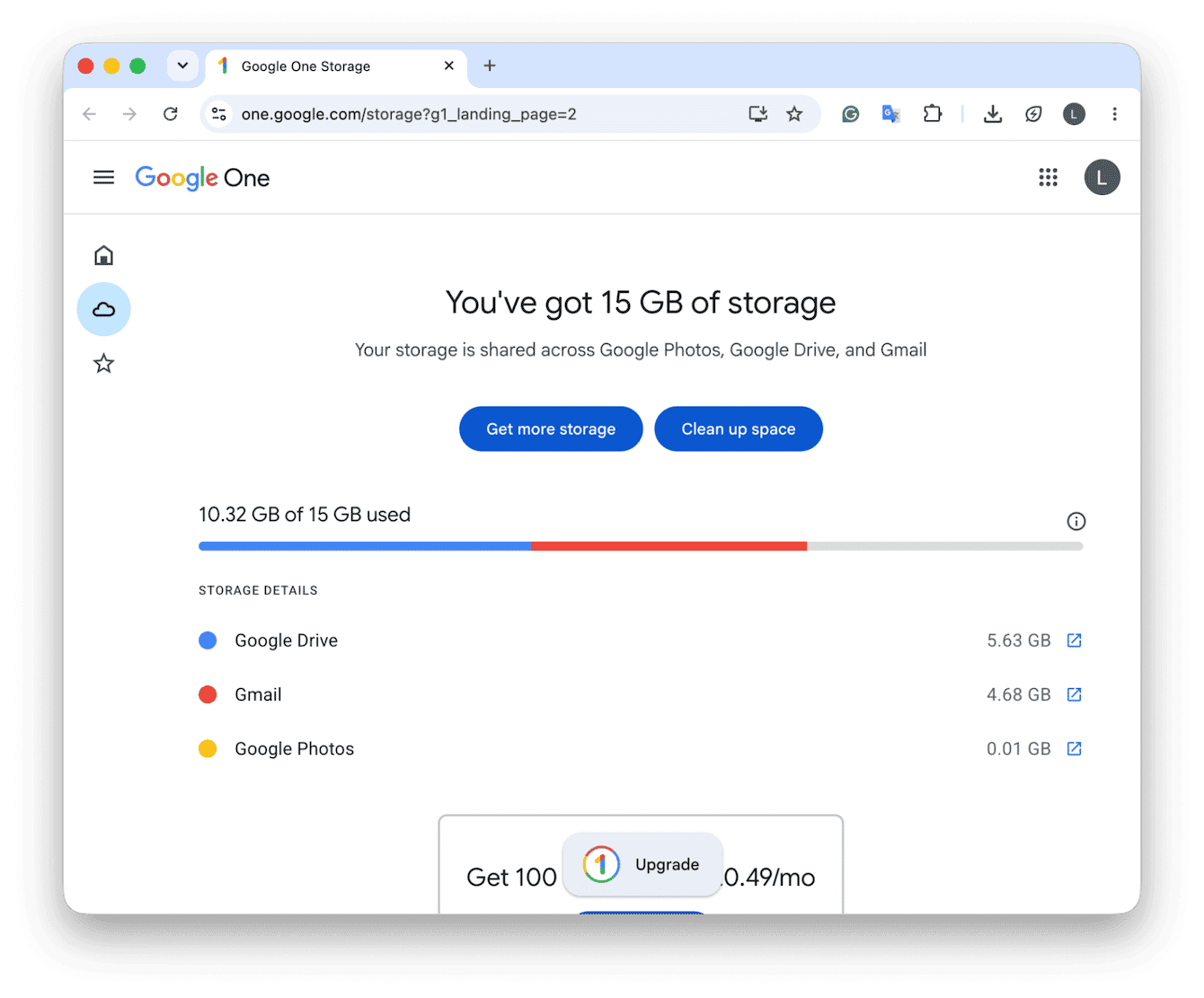Click the yellow Google Photos color dot

[x=208, y=748]
